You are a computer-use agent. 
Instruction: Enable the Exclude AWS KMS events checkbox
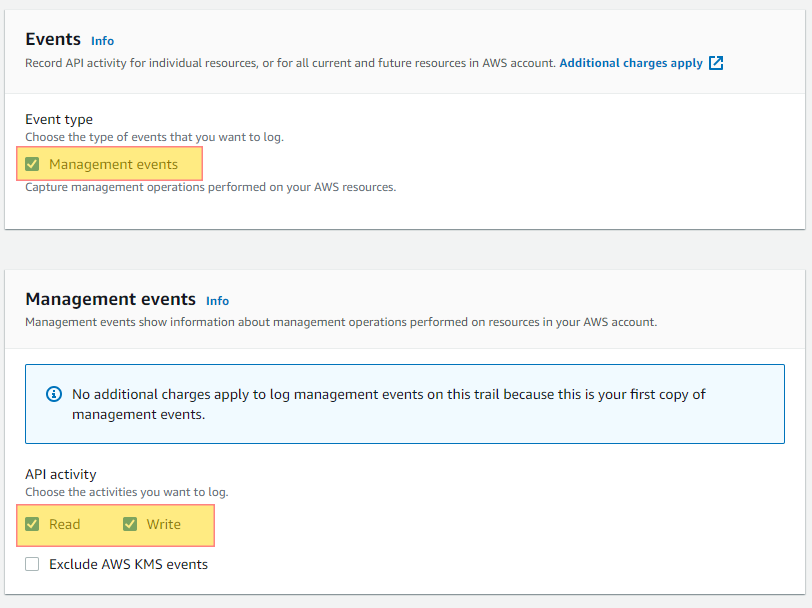pyautogui.click(x=32, y=564)
